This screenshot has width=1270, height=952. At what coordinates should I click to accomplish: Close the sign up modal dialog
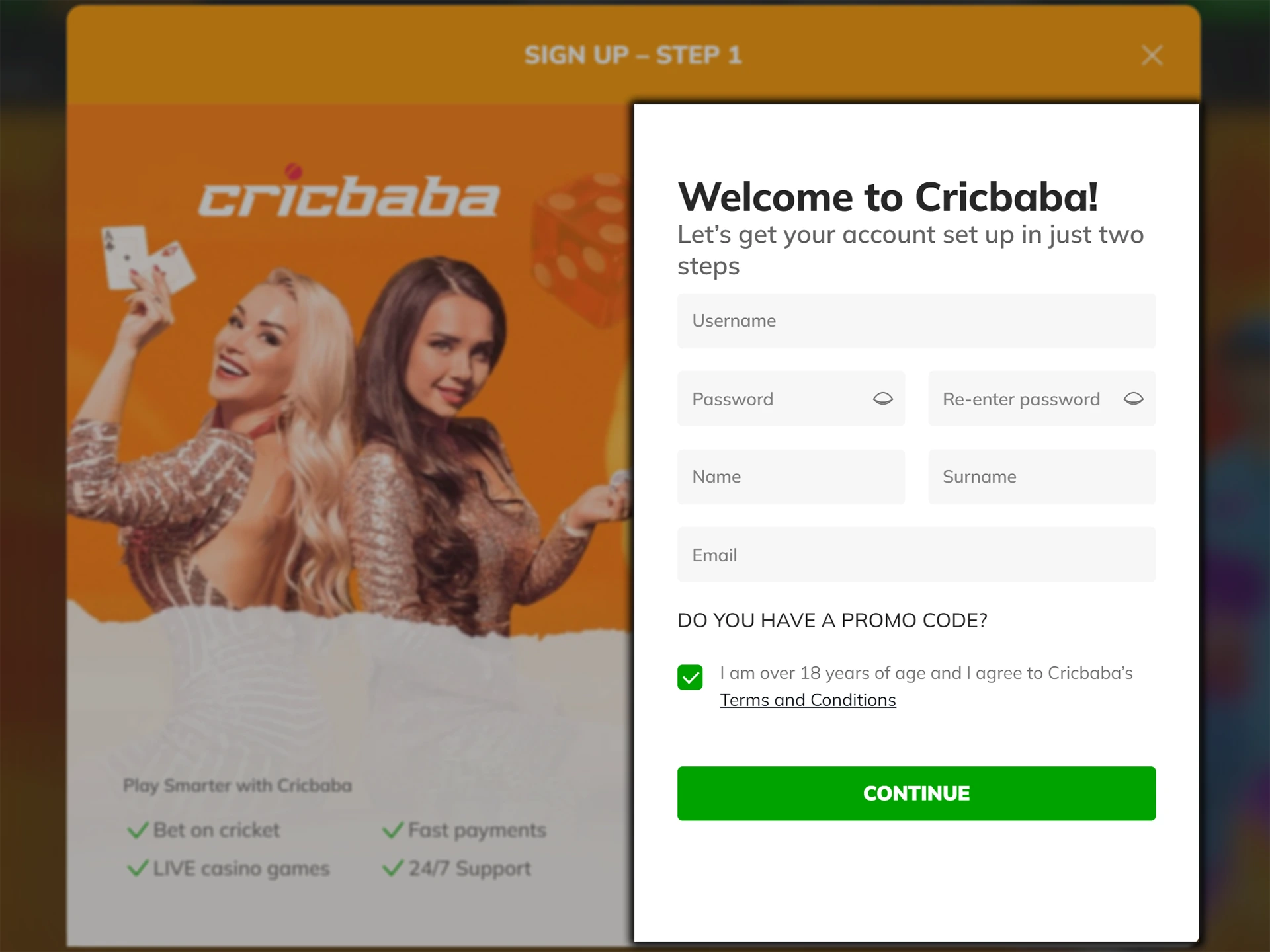click(1152, 55)
